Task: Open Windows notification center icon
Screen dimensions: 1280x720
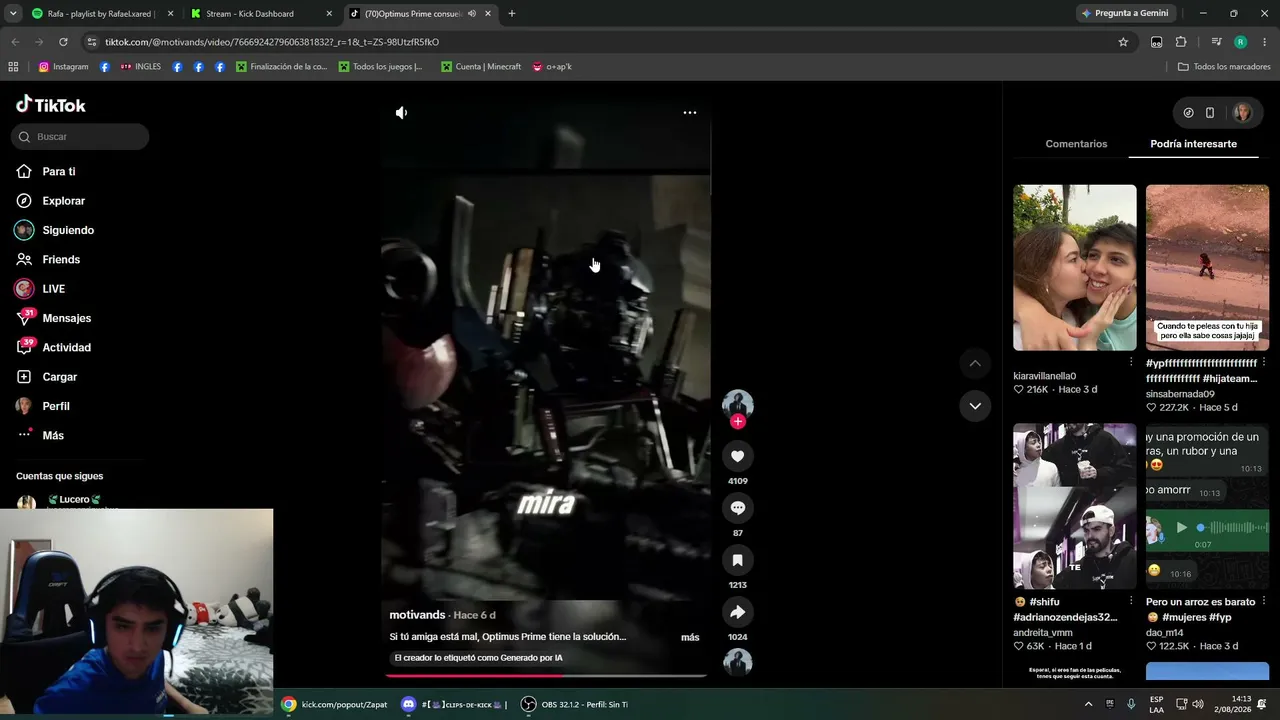Action: tap(1262, 704)
